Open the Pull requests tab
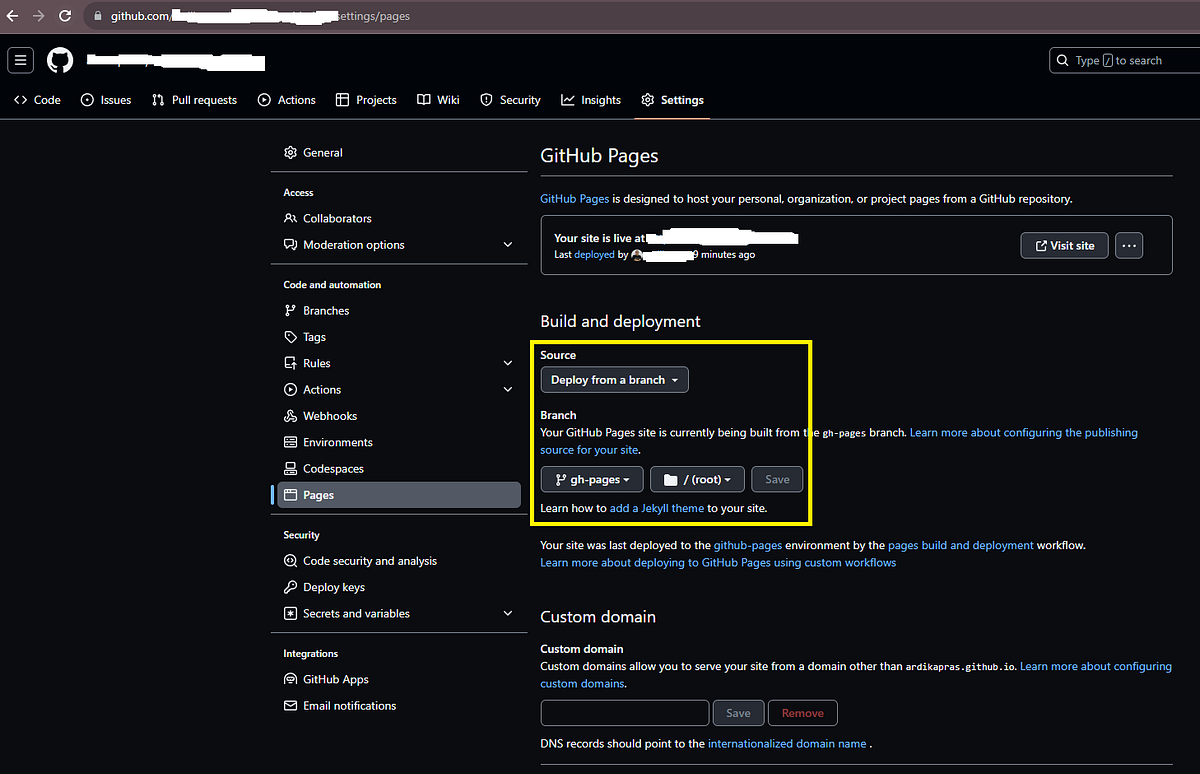 coord(194,100)
